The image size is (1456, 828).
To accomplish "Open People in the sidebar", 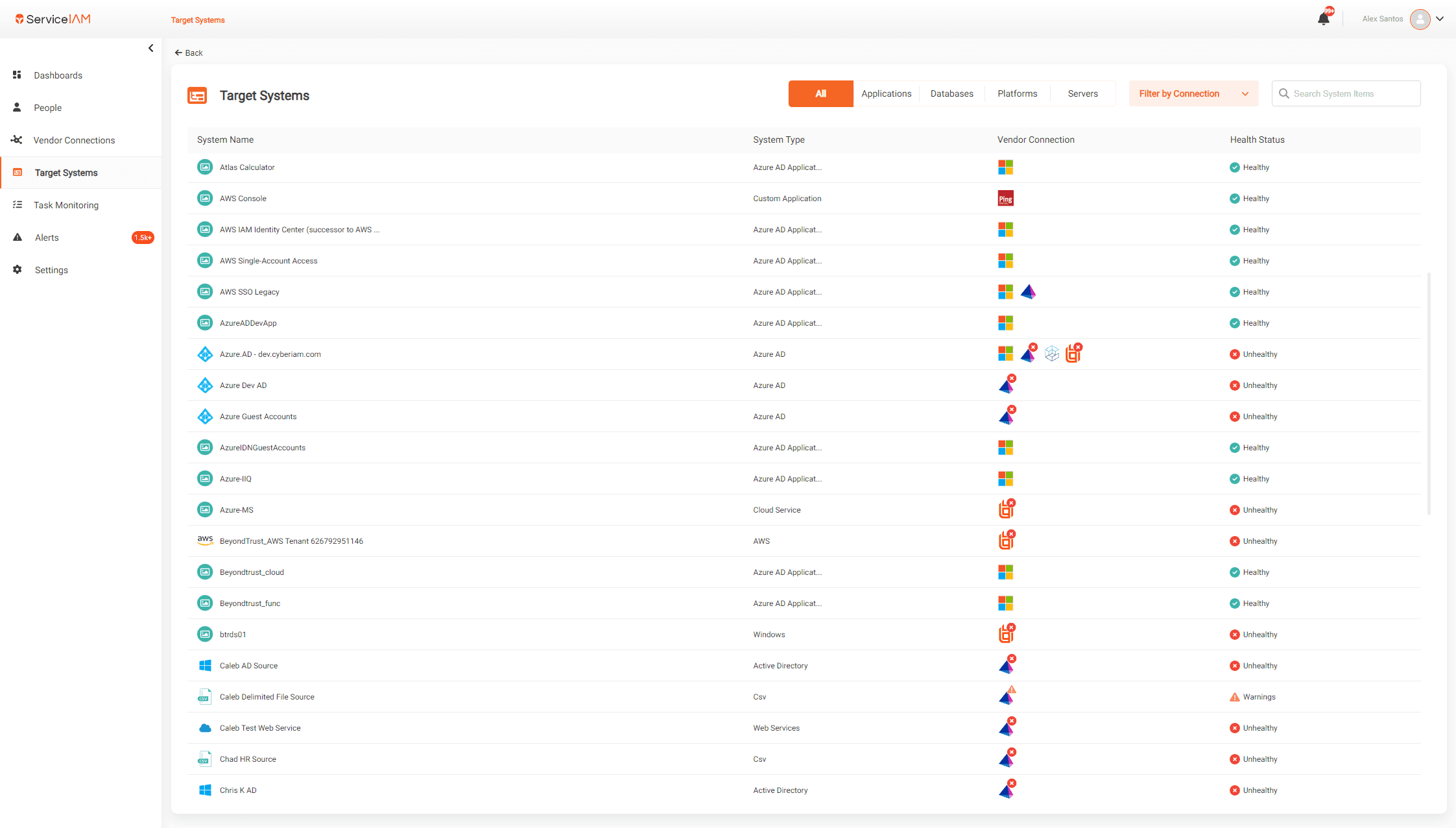I will [x=47, y=108].
